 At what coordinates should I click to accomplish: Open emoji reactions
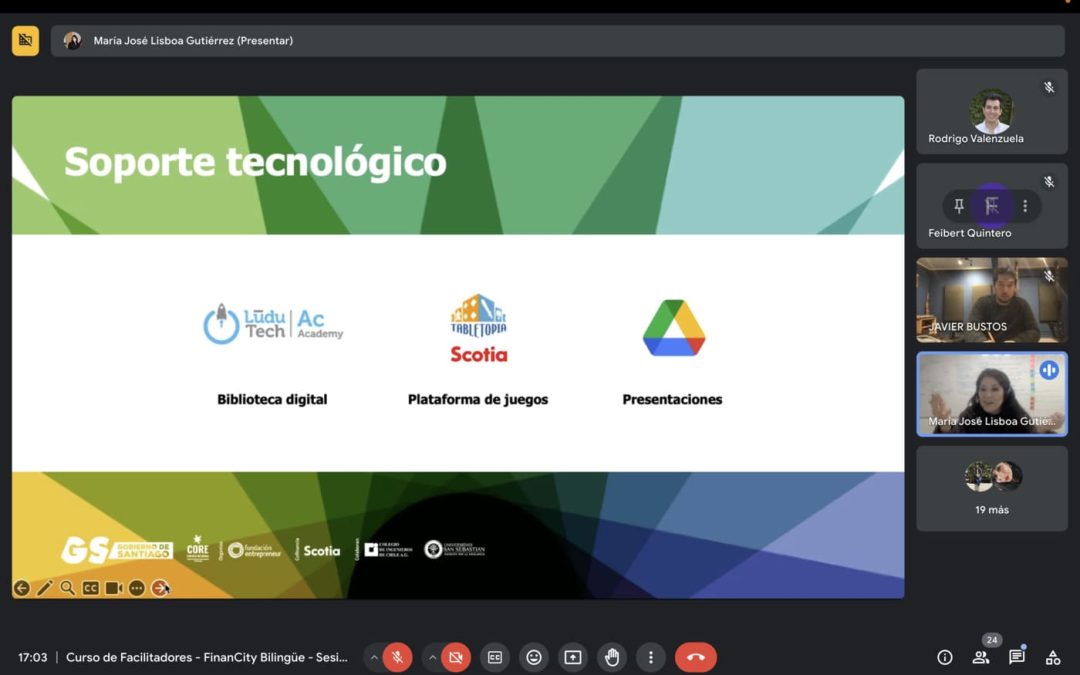point(534,657)
